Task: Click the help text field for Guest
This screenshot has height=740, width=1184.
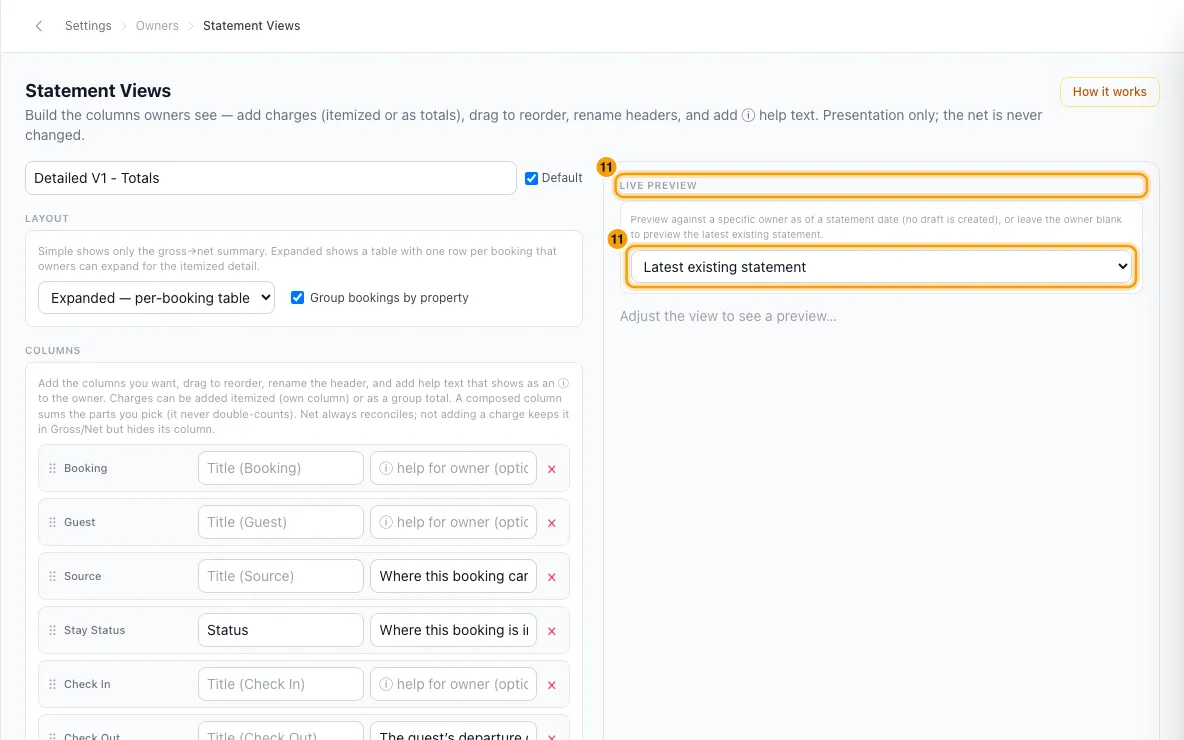Action: tap(453, 522)
